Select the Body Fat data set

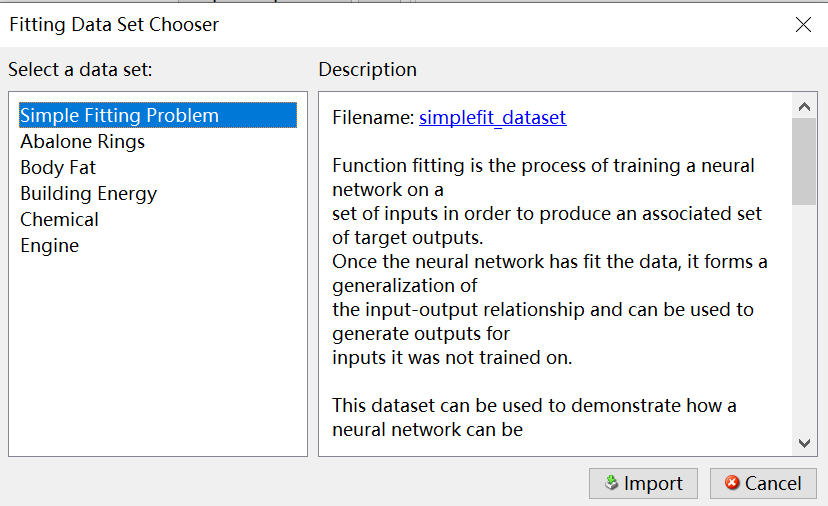coord(58,168)
